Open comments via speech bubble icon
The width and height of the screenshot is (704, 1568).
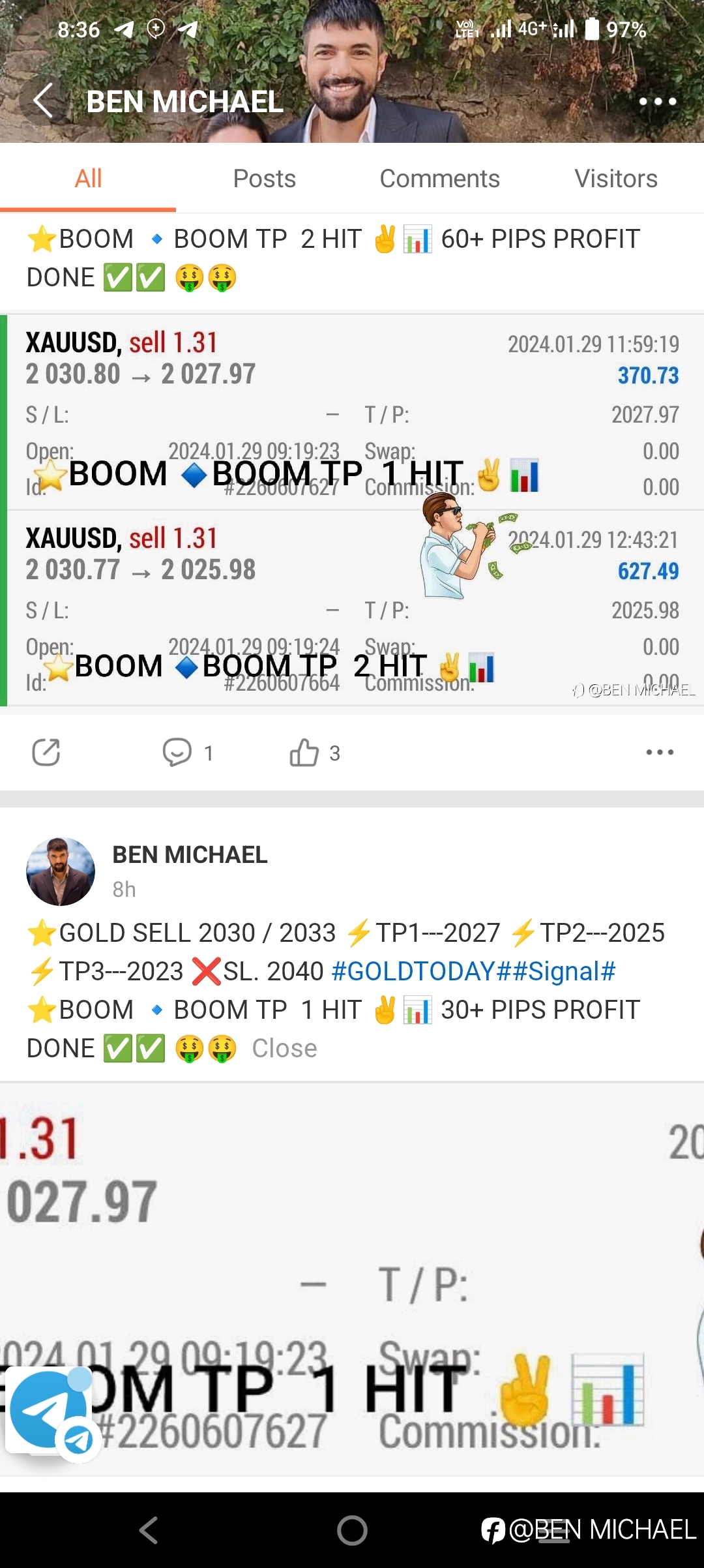[x=177, y=753]
